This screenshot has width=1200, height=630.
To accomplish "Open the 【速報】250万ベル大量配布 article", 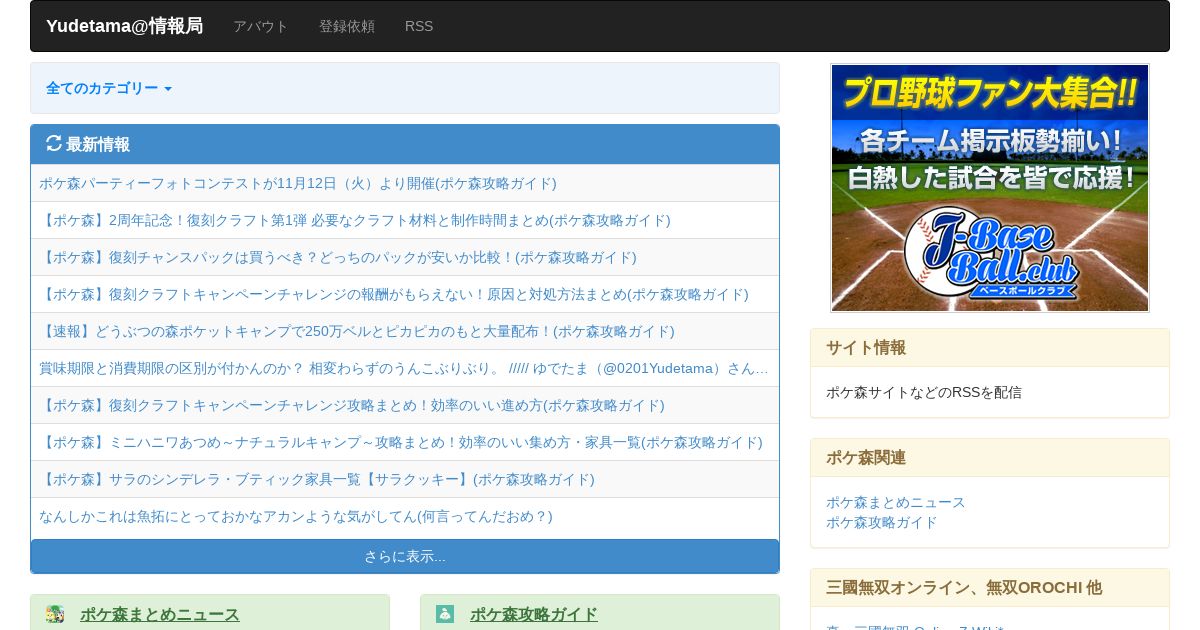I will pos(357,331).
